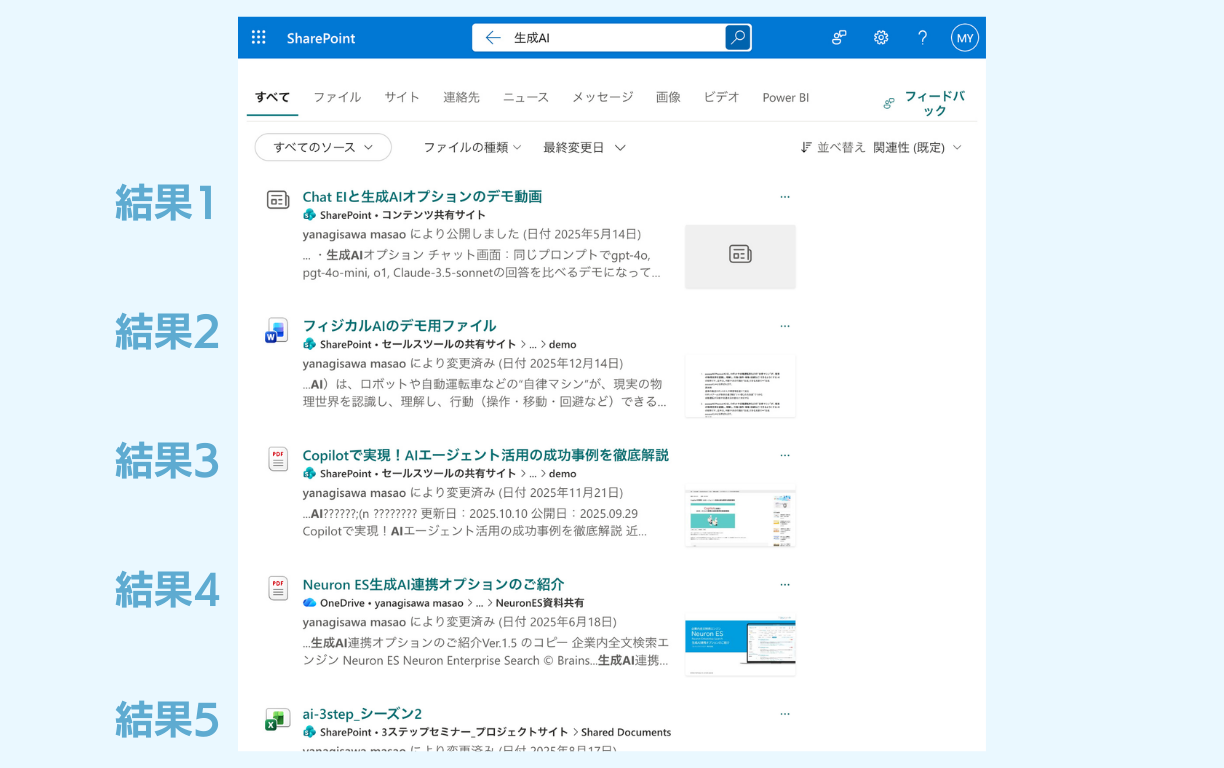1224x768 pixels.
Task: Expand the ファイルの種類 filter
Action: click(471, 147)
